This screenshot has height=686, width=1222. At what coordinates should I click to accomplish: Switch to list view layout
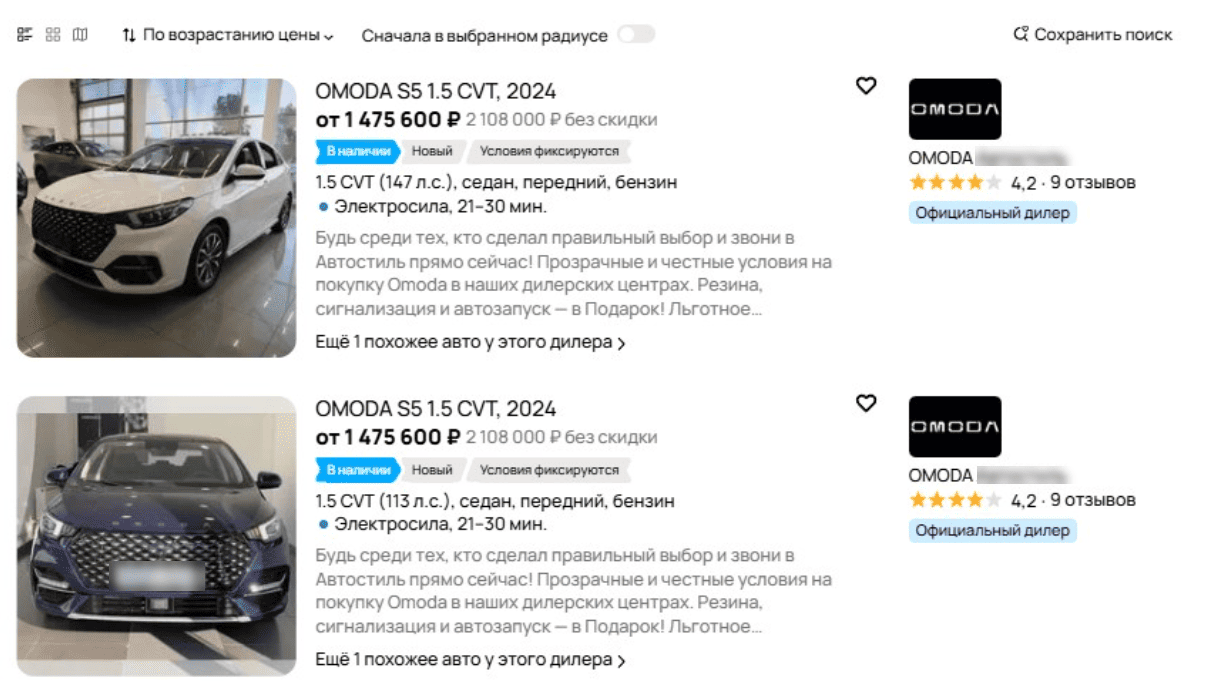[x=25, y=35]
